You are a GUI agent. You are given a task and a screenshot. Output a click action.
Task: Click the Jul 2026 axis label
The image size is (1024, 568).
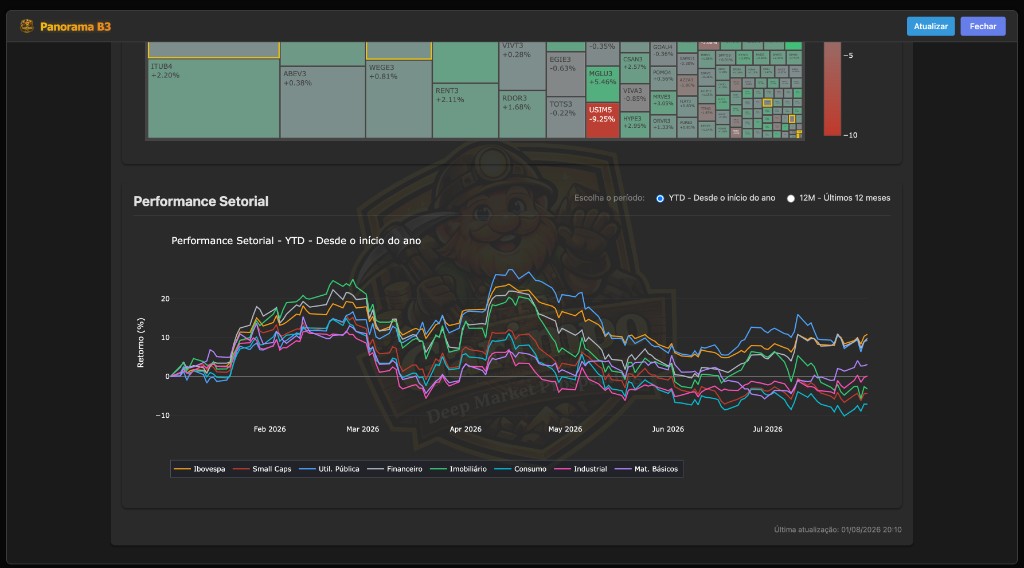point(767,429)
